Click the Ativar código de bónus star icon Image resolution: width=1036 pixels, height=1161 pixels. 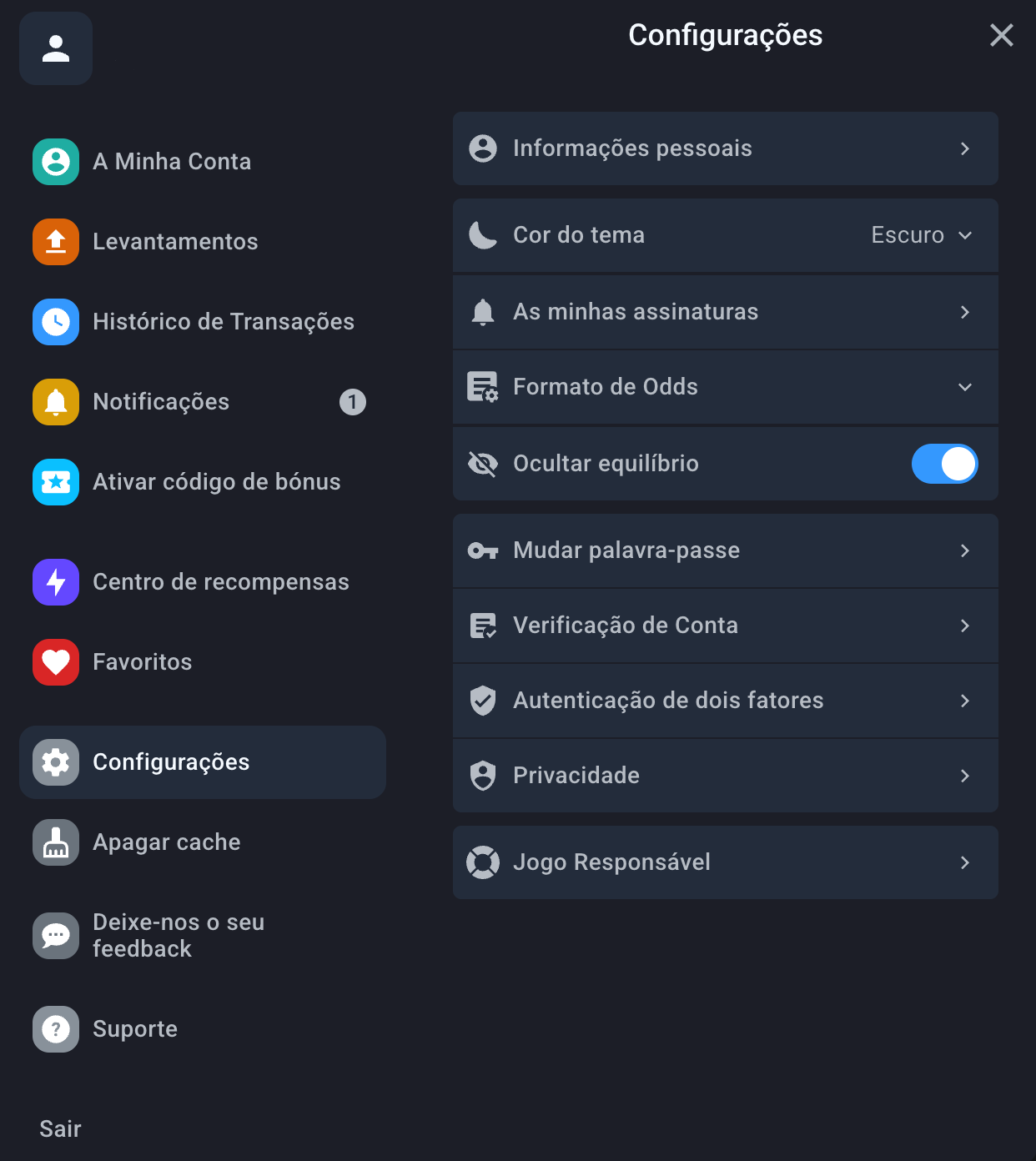(x=55, y=482)
